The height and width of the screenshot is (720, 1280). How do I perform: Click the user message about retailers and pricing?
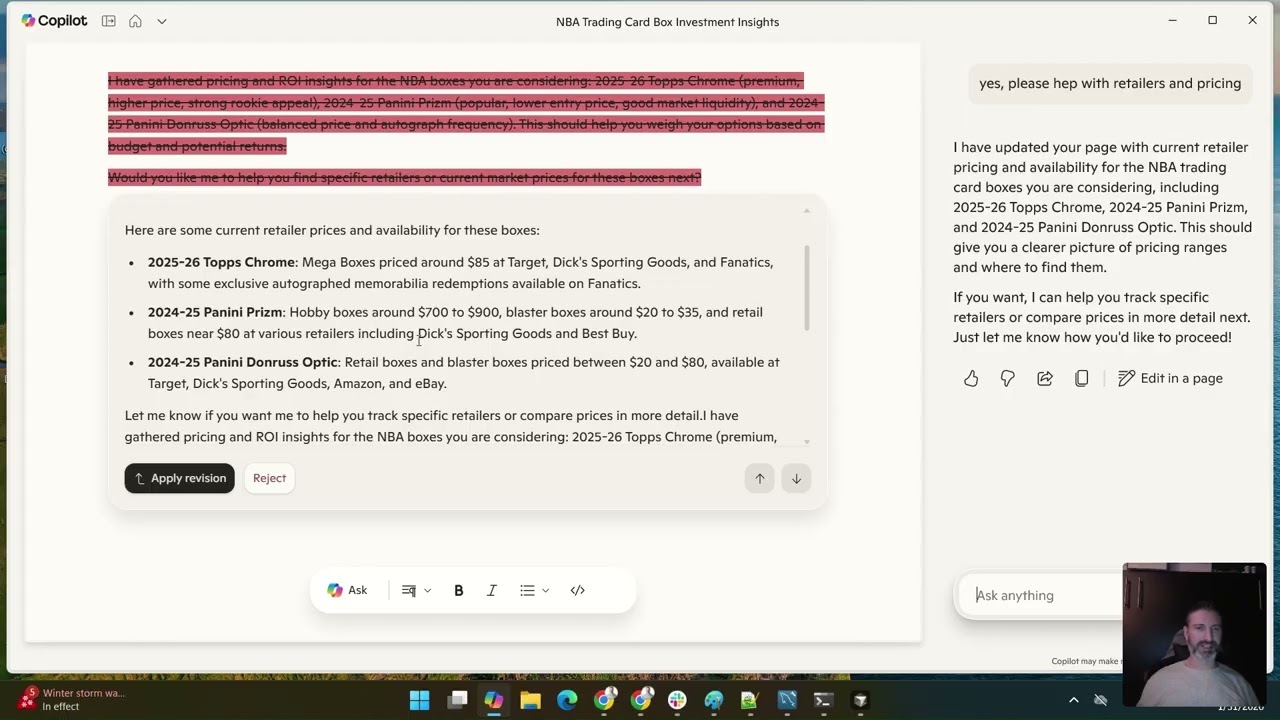[x=1110, y=83]
